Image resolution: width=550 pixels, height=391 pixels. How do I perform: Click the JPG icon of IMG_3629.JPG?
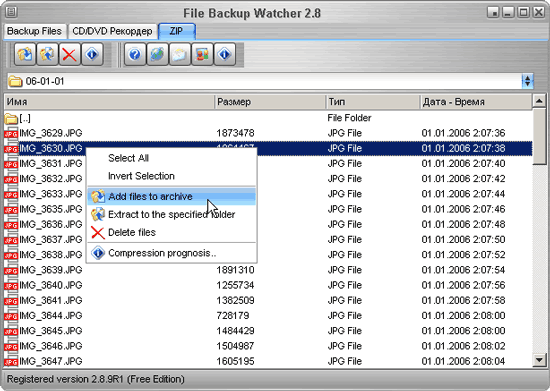point(11,134)
